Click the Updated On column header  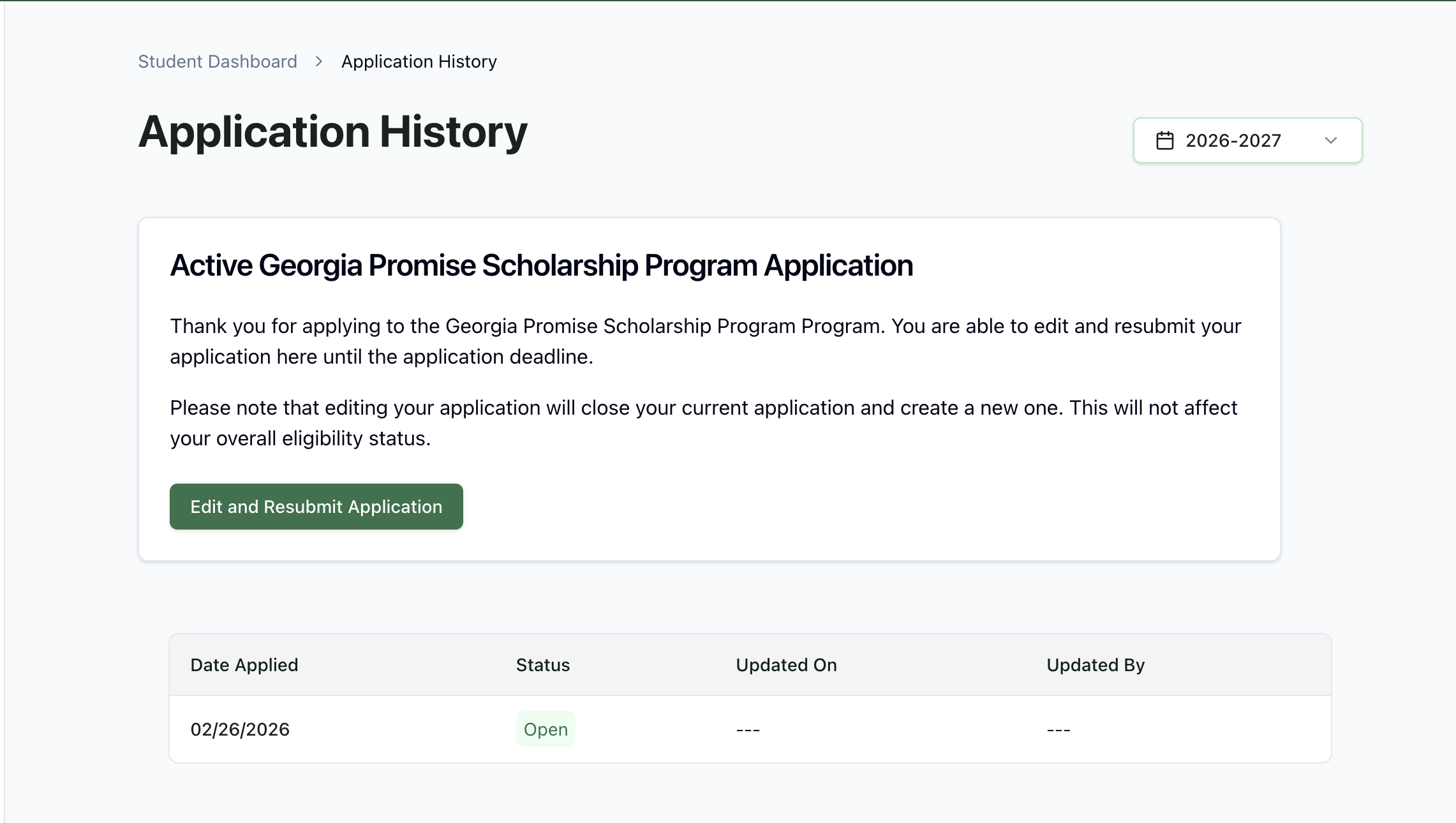pyautogui.click(x=786, y=665)
